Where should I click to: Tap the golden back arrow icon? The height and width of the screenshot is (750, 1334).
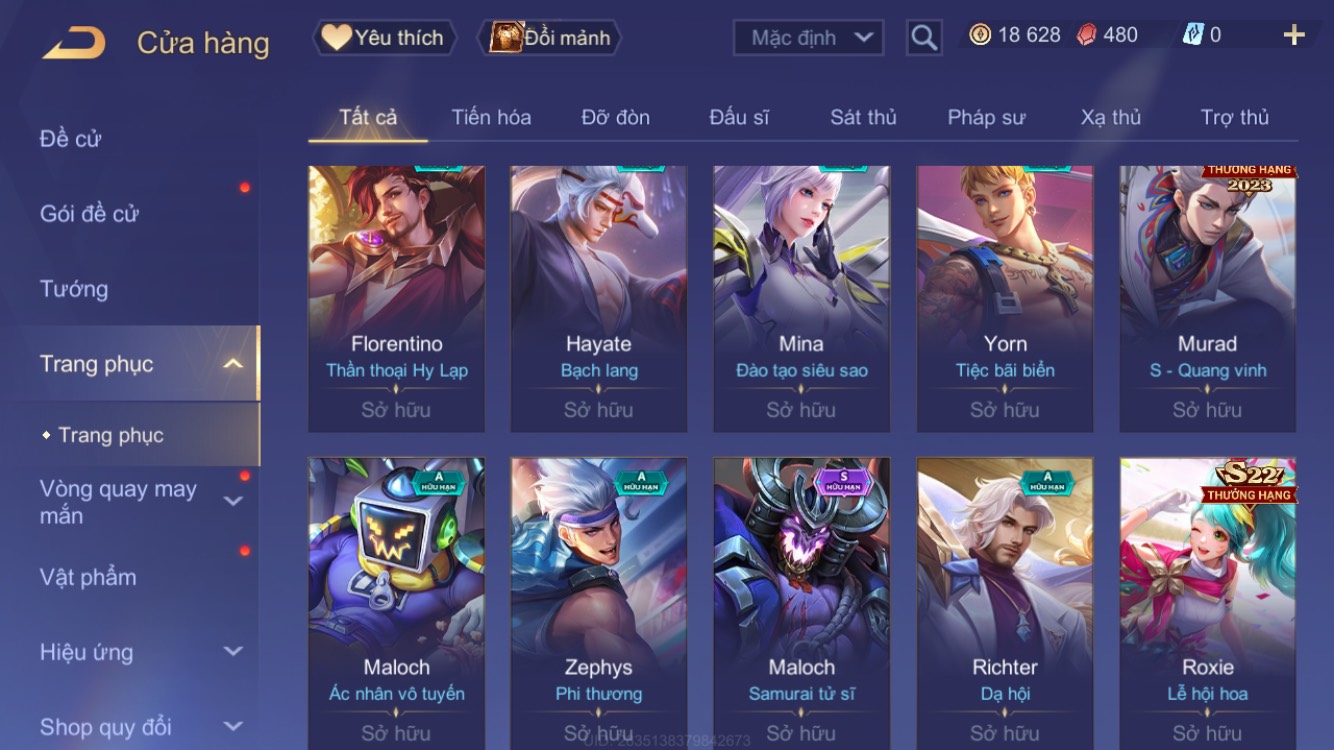(74, 43)
